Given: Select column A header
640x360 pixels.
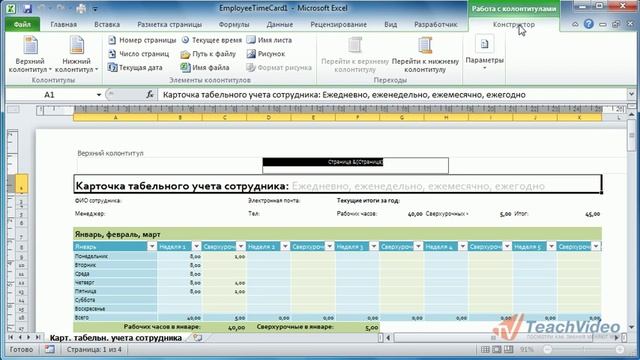Looking at the screenshot, I should click(116, 118).
